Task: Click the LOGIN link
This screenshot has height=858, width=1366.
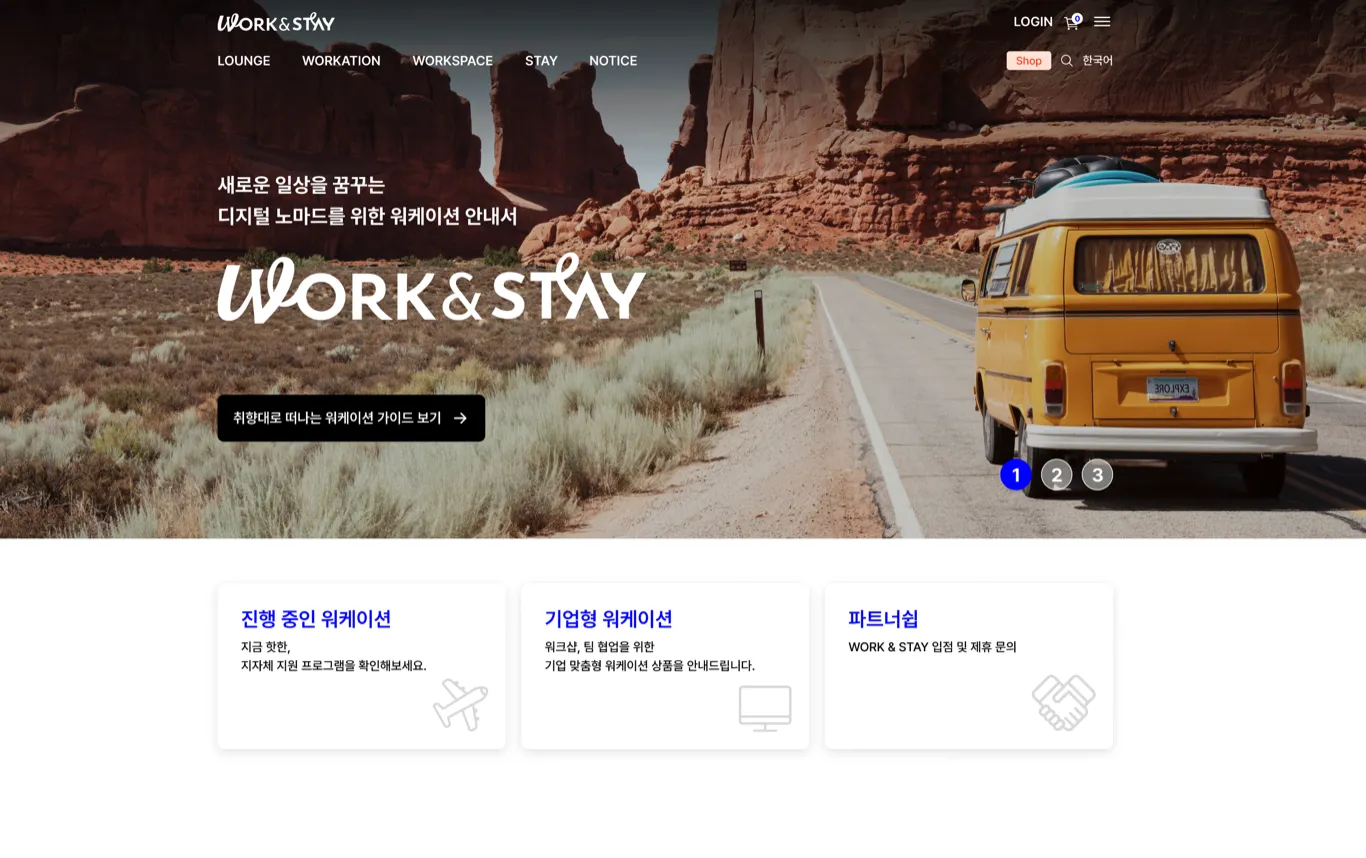Action: pos(1033,22)
